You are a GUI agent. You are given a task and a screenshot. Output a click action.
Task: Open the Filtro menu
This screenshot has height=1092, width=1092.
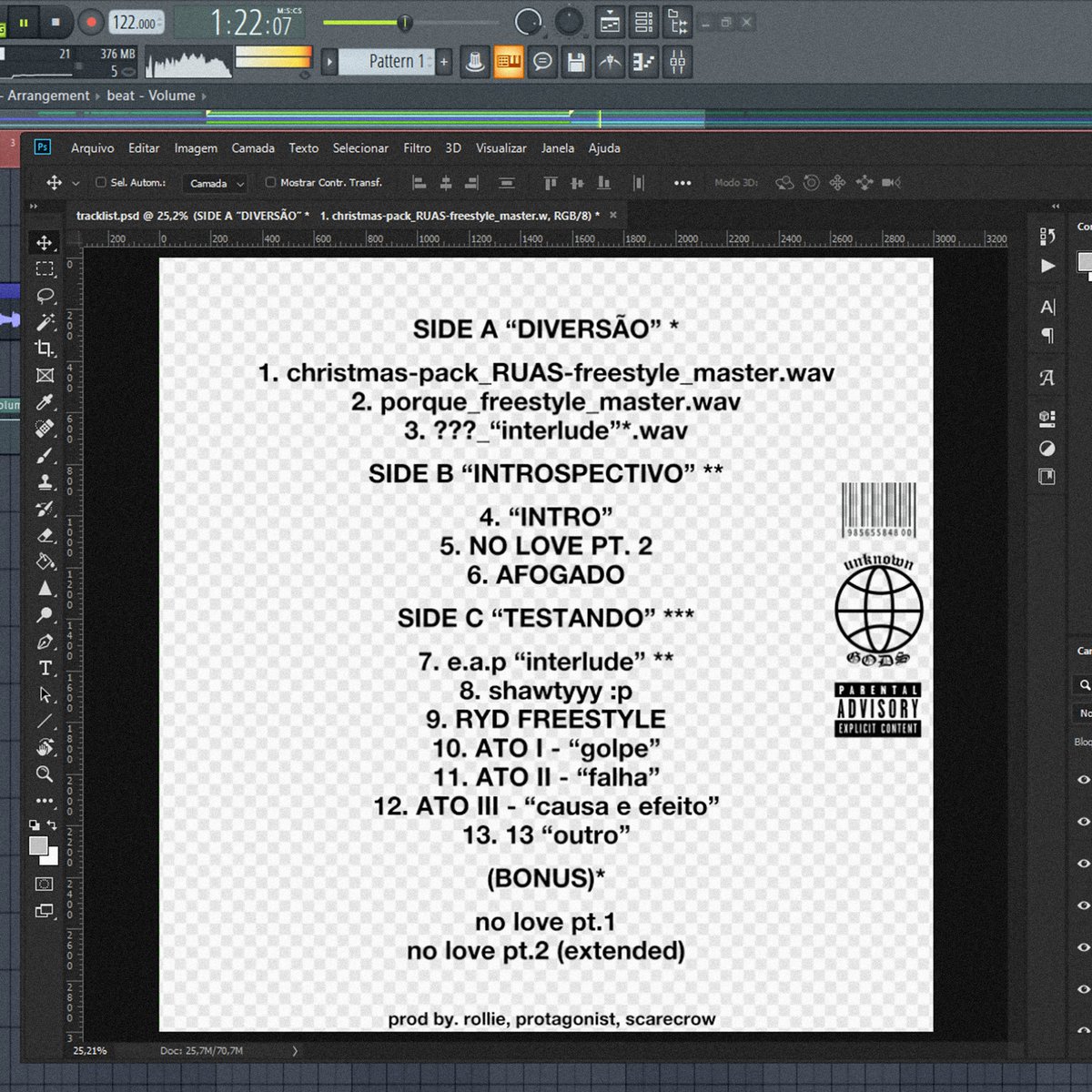pos(418,147)
